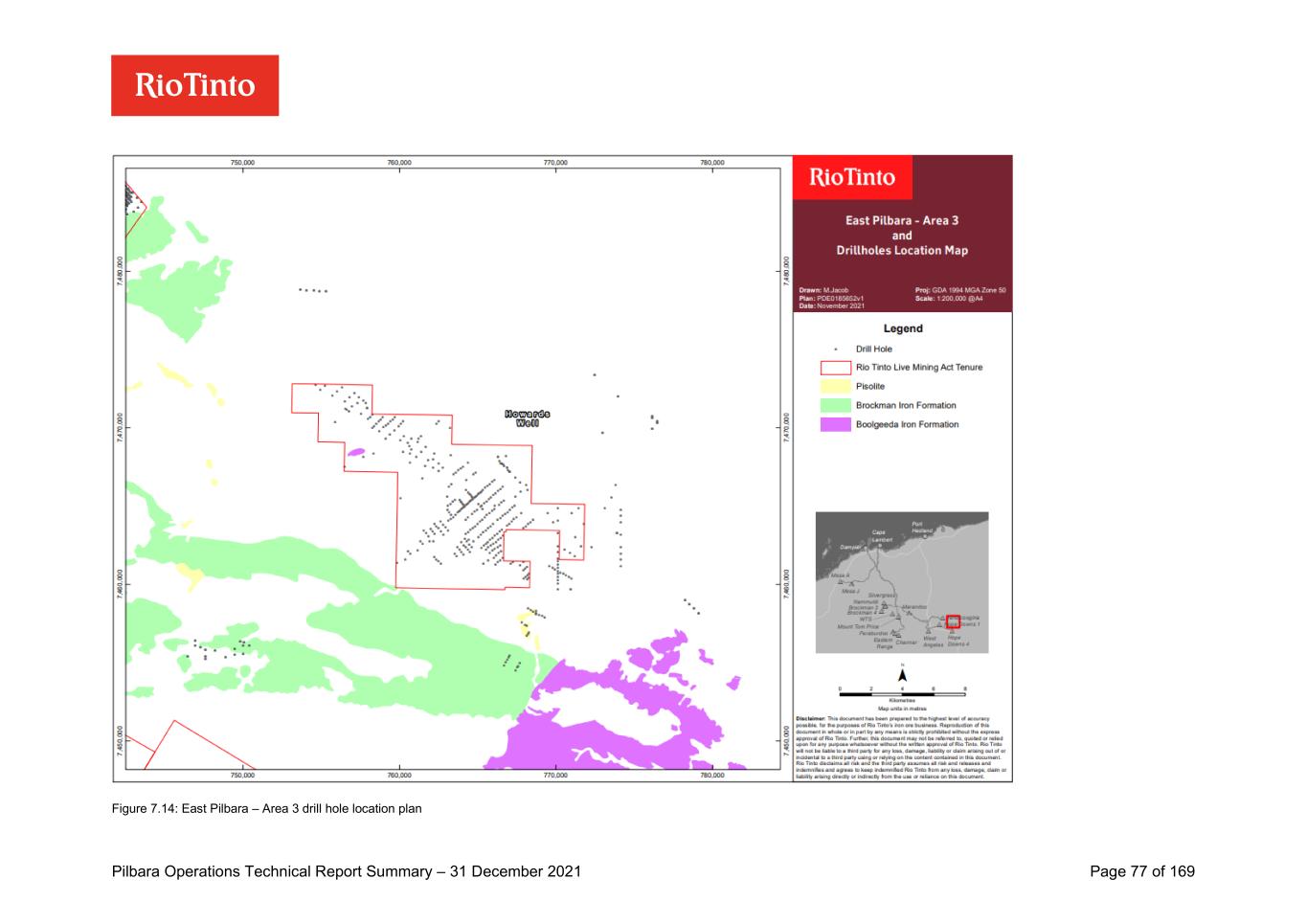Image resolution: width=1307 pixels, height=924 pixels.
Task: Click the red locator box on inset map
Action: (953, 621)
